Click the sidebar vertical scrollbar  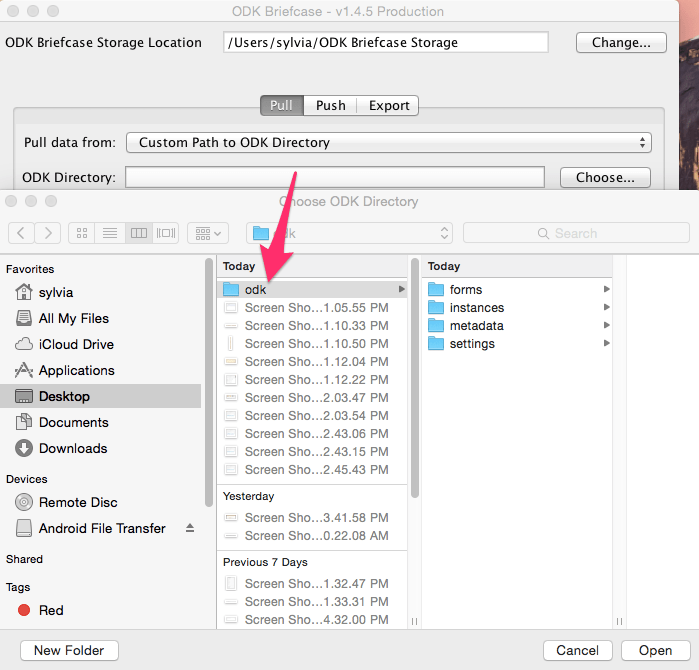point(209,382)
